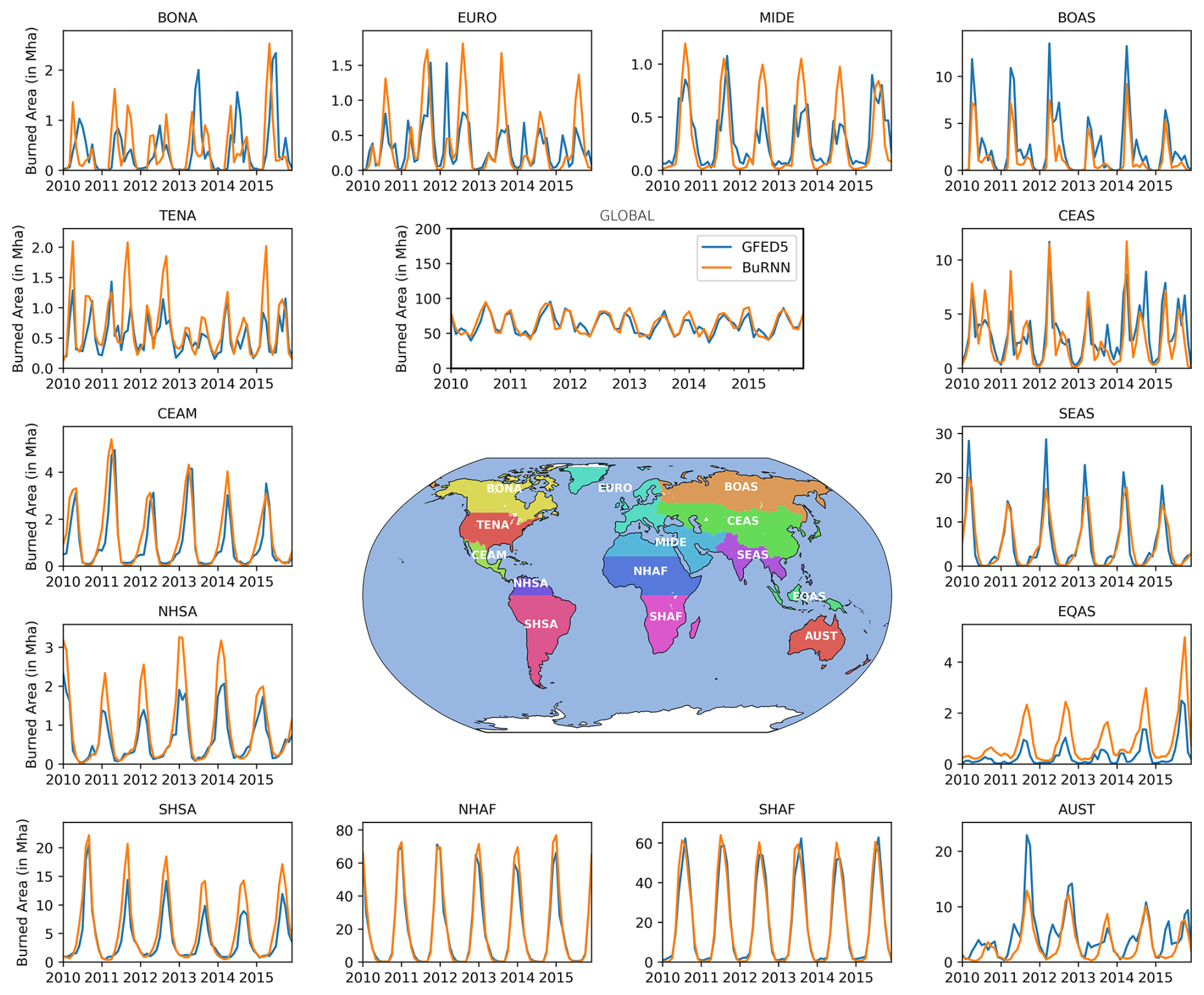
Task: Click the EQAS chart title
Action: click(x=1076, y=612)
